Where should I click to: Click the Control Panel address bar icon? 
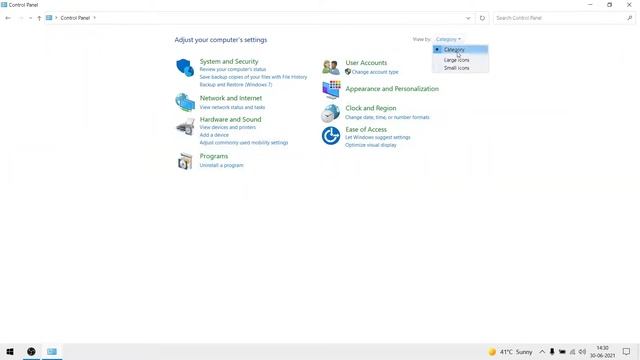[x=49, y=18]
